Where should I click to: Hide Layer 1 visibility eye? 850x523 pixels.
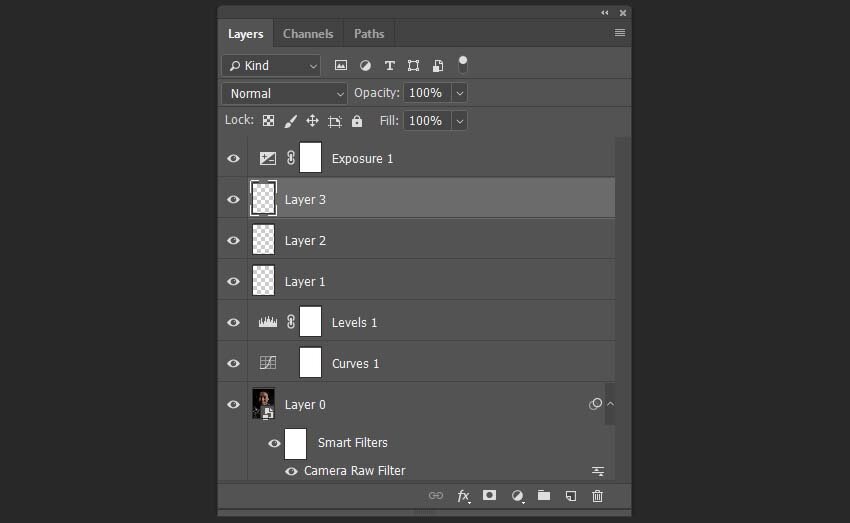tap(233, 281)
